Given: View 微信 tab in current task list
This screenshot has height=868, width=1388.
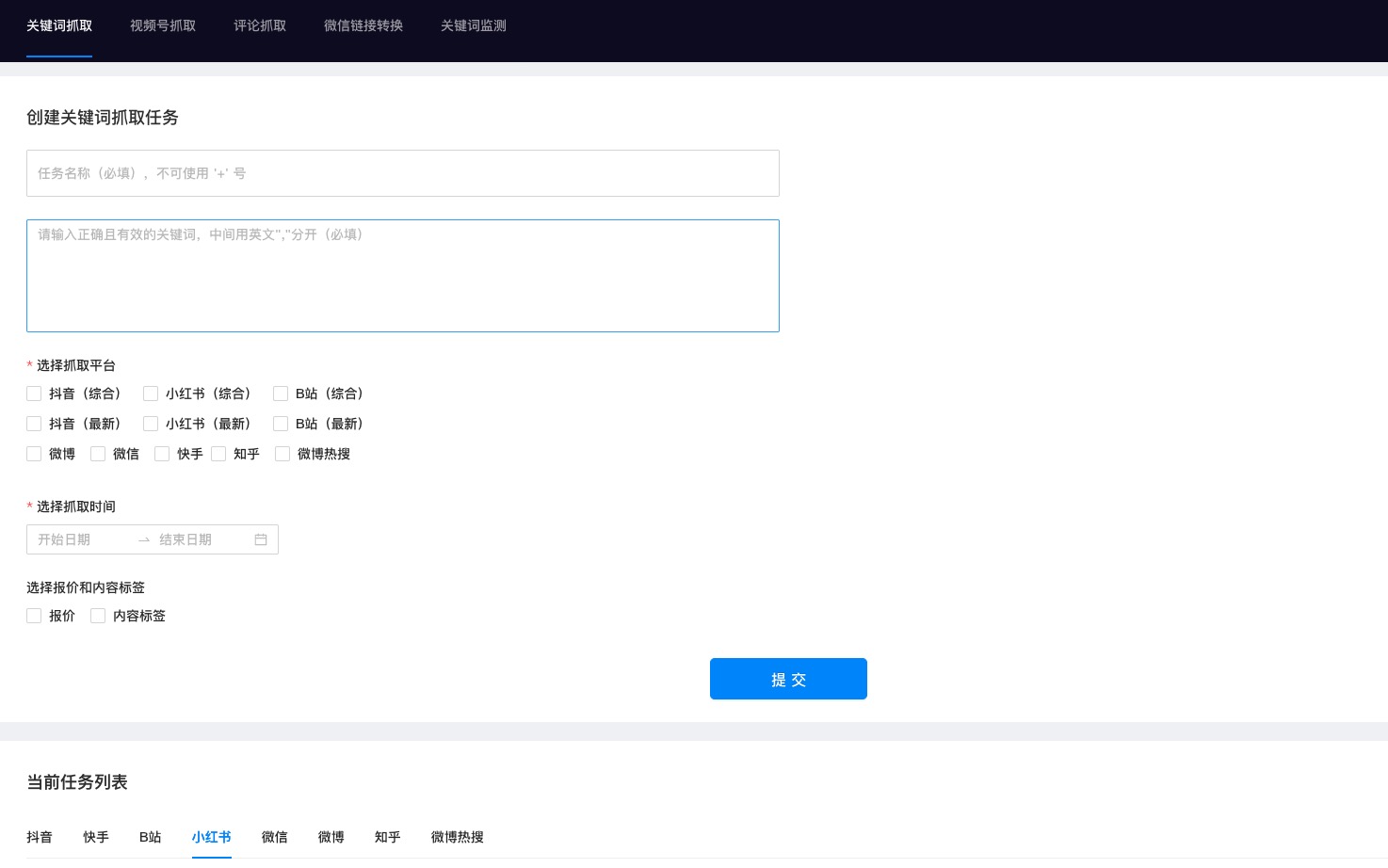Looking at the screenshot, I should [275, 837].
